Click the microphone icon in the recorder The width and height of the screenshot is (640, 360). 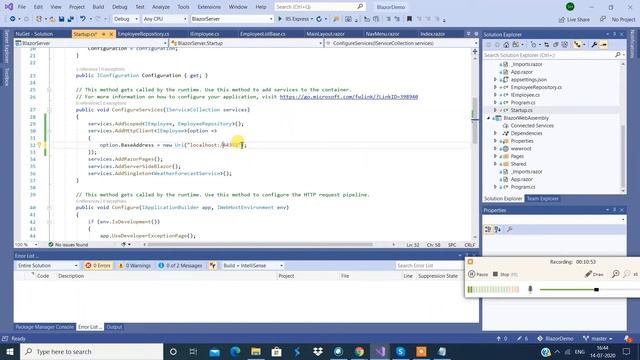click(530, 290)
